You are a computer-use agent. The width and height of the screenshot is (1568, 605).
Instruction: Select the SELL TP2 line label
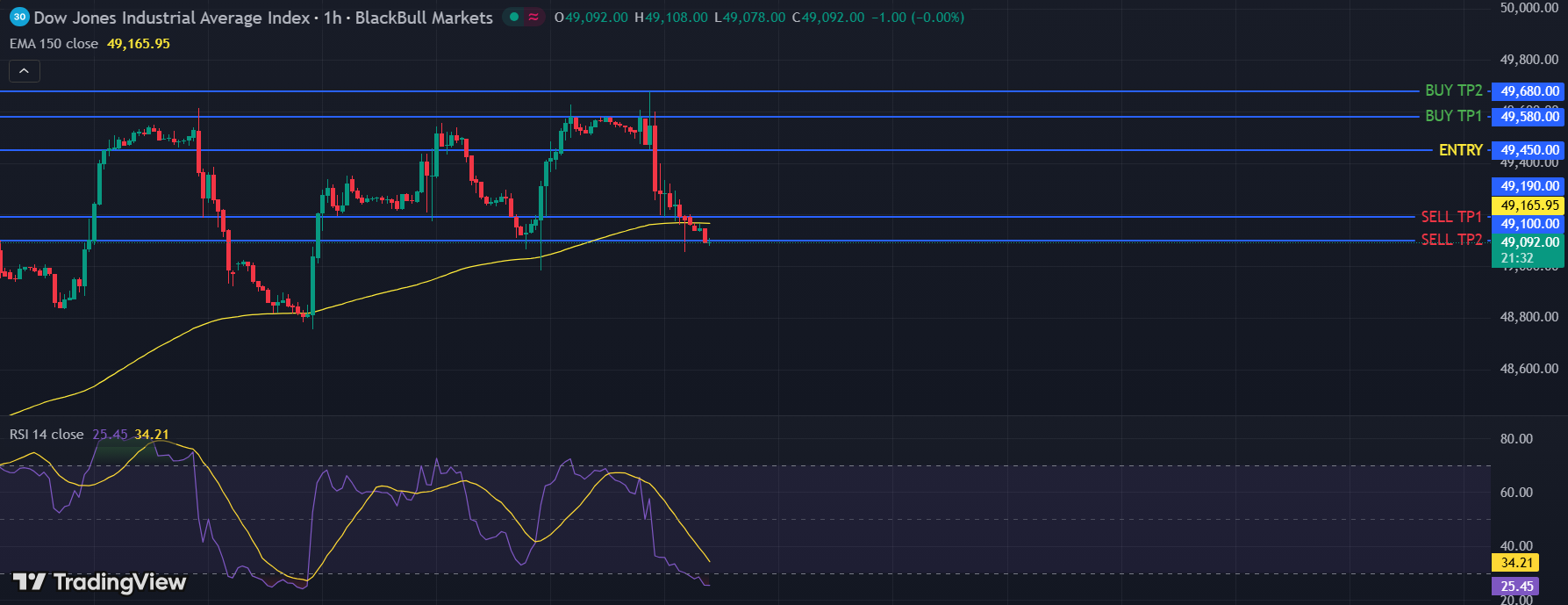point(1451,240)
